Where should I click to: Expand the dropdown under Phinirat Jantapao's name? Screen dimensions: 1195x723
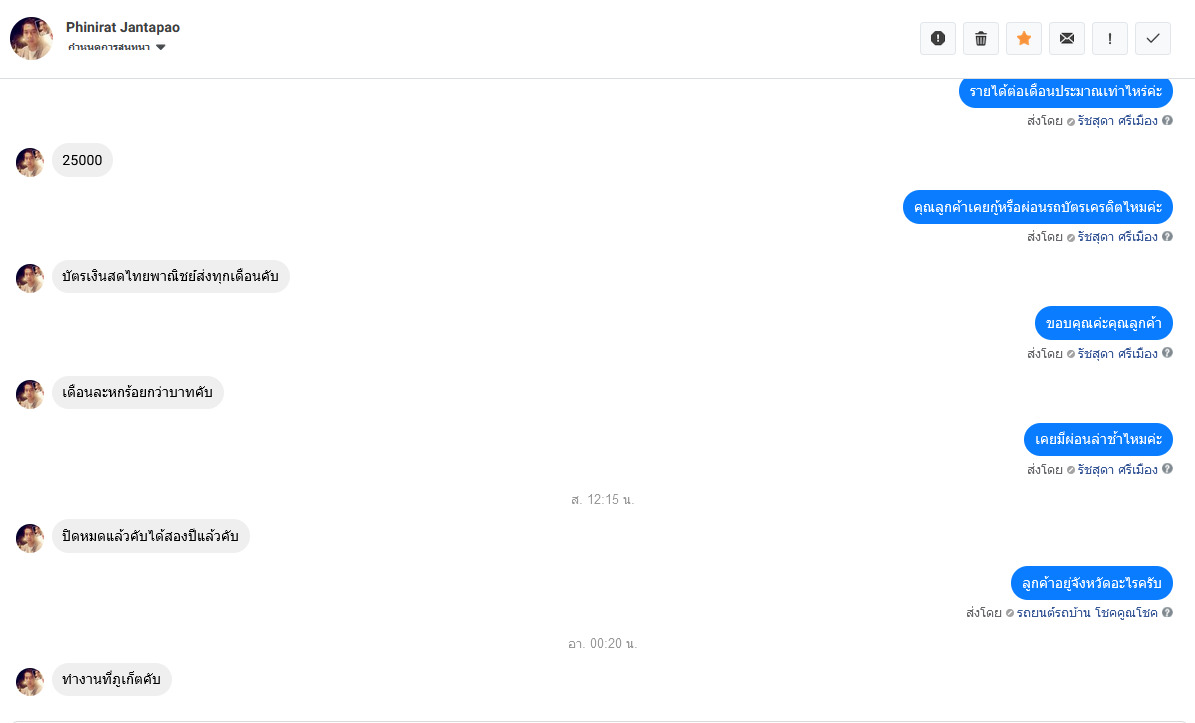[x=160, y=47]
